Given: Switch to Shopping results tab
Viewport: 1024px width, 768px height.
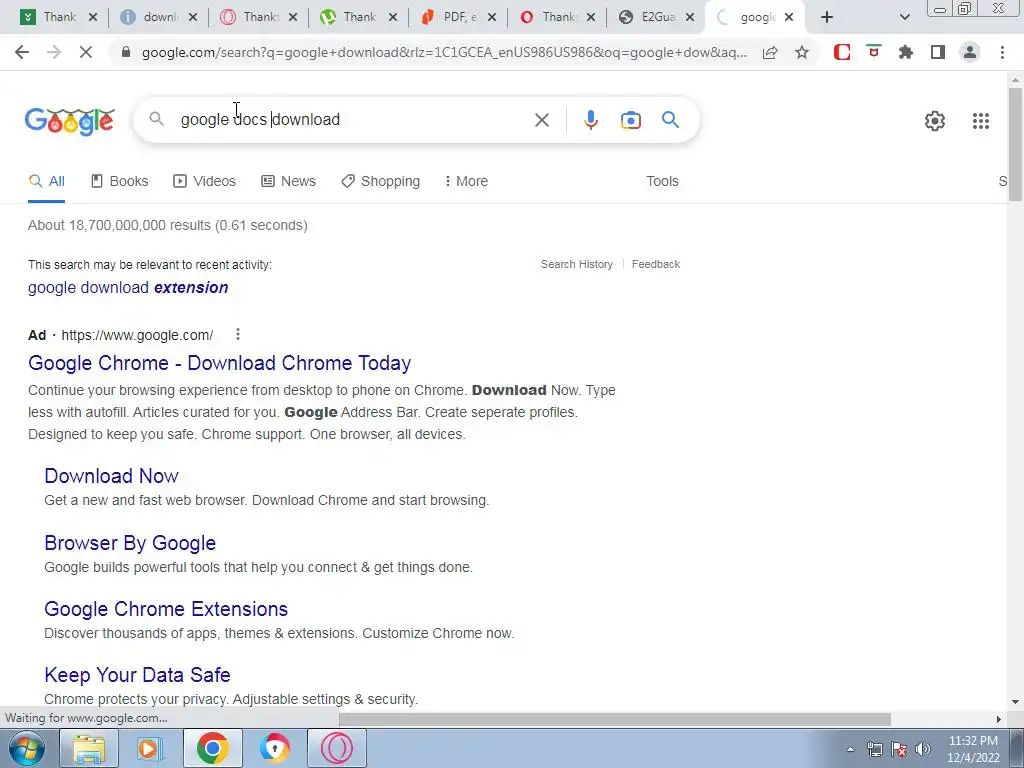Looking at the screenshot, I should [x=381, y=181].
